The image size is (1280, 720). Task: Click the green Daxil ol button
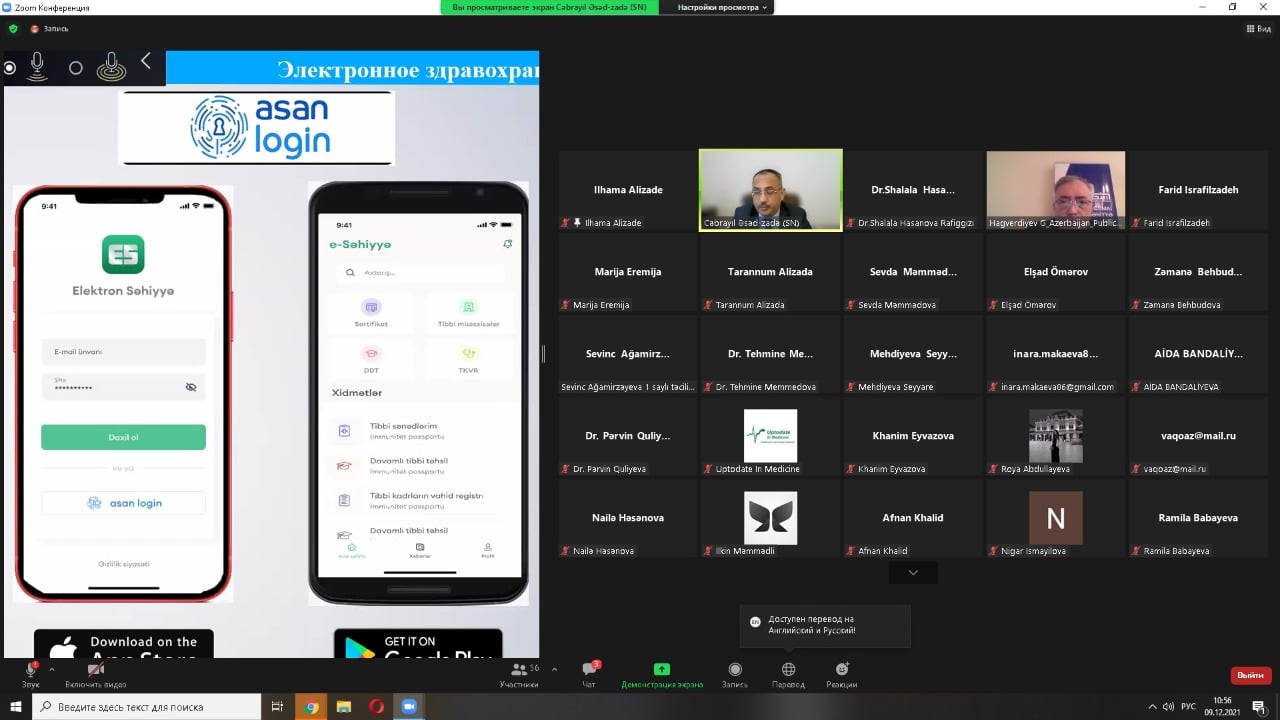pyautogui.click(x=123, y=437)
